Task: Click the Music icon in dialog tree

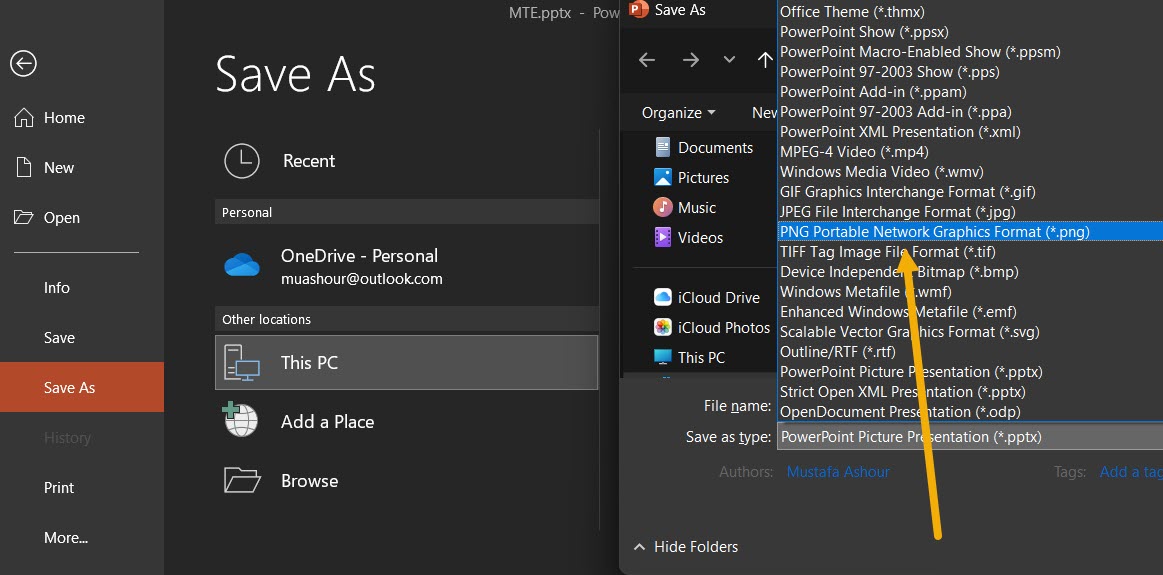Action: 662,207
